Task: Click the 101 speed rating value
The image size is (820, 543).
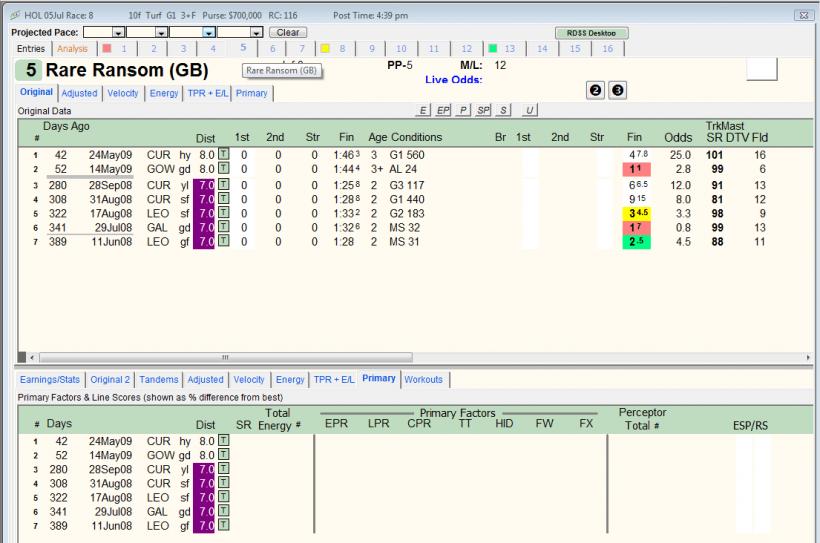Action: tap(714, 155)
